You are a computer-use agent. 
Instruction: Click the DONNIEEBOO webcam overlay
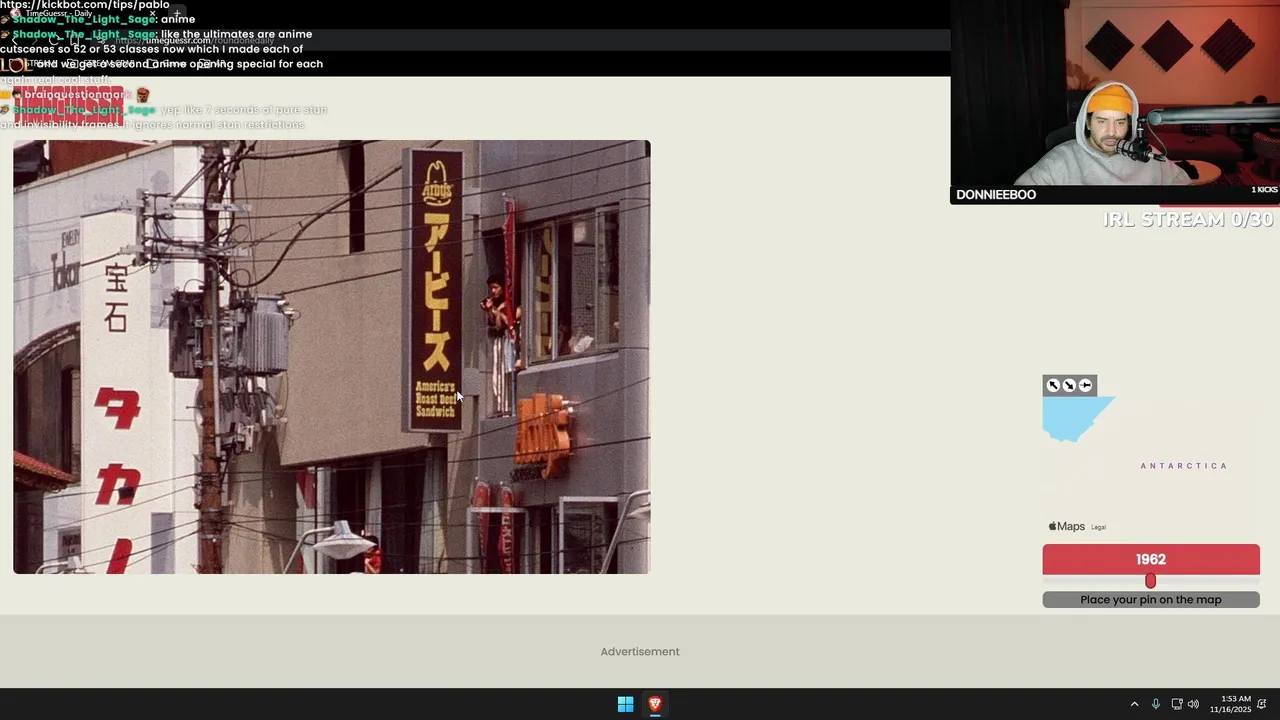point(1115,102)
